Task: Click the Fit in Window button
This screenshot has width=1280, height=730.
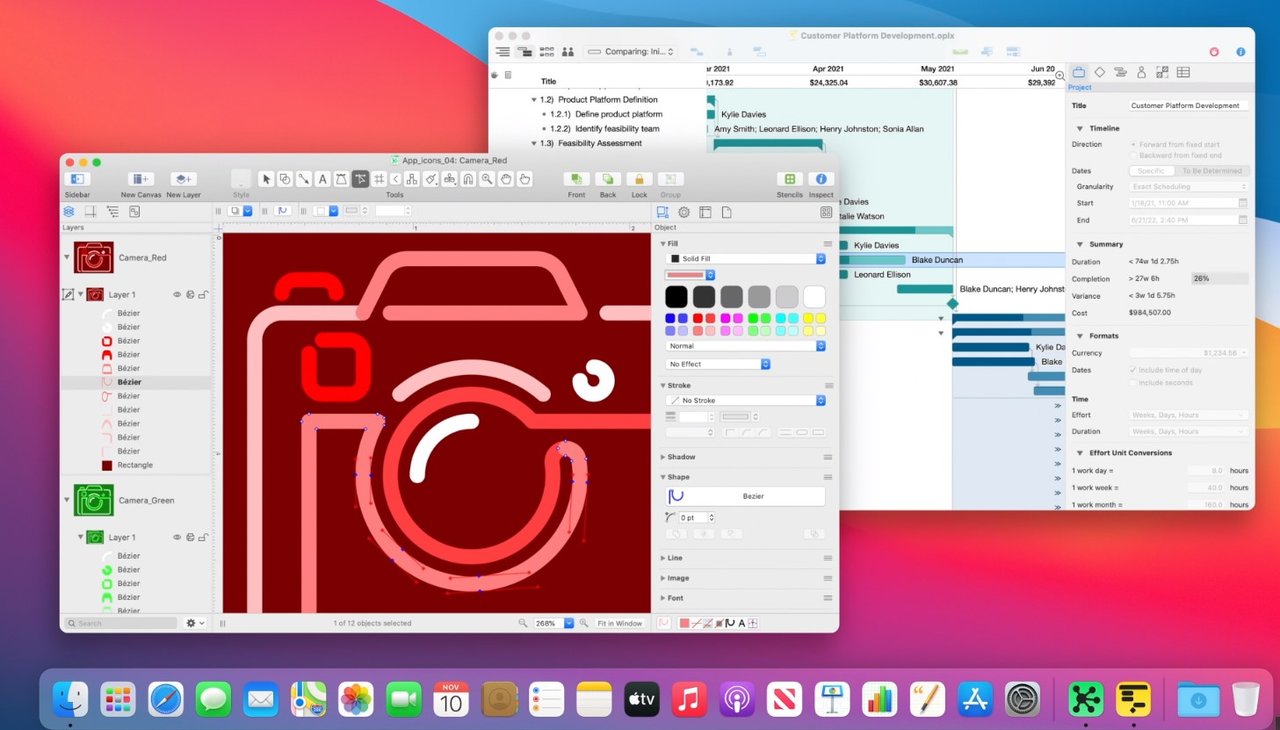Action: [620, 623]
